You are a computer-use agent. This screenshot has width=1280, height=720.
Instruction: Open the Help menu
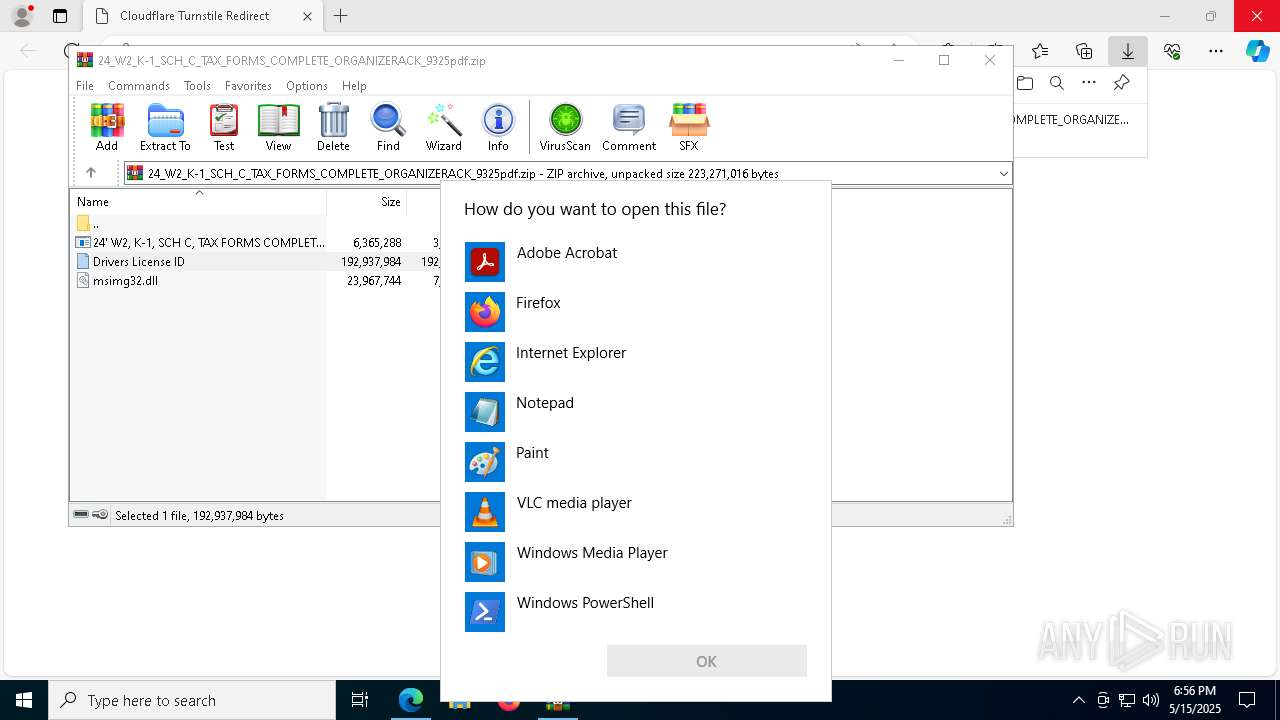pyautogui.click(x=354, y=86)
